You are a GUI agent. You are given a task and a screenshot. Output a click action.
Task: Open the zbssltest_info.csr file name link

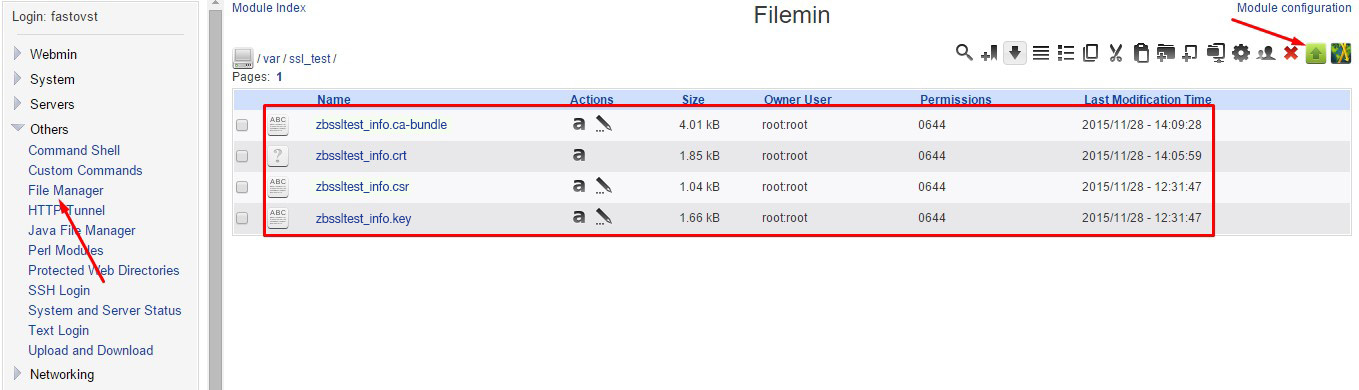(362, 186)
